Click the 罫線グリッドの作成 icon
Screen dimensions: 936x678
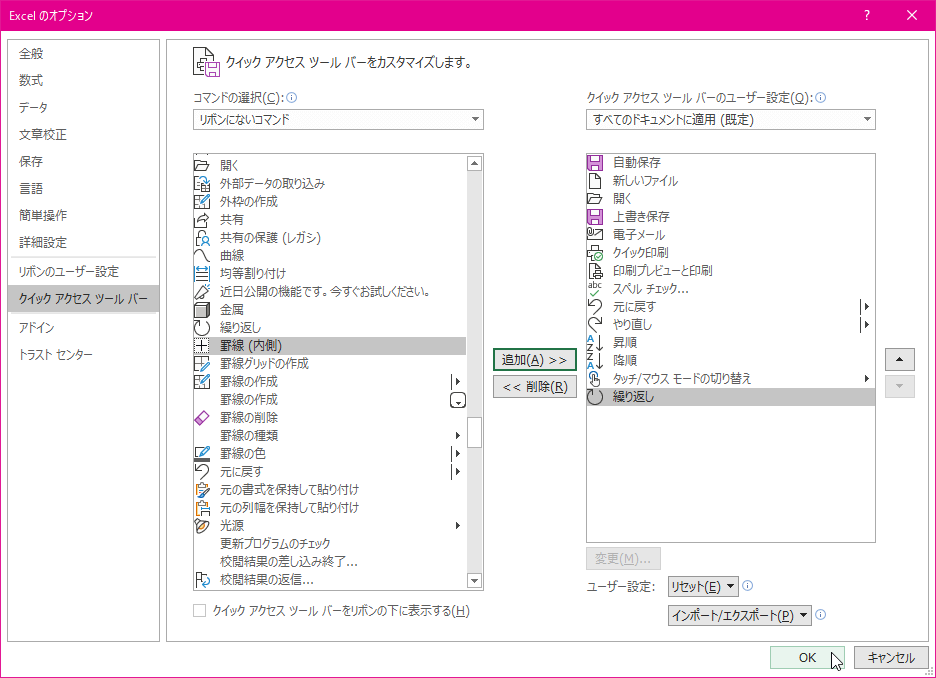coord(202,363)
